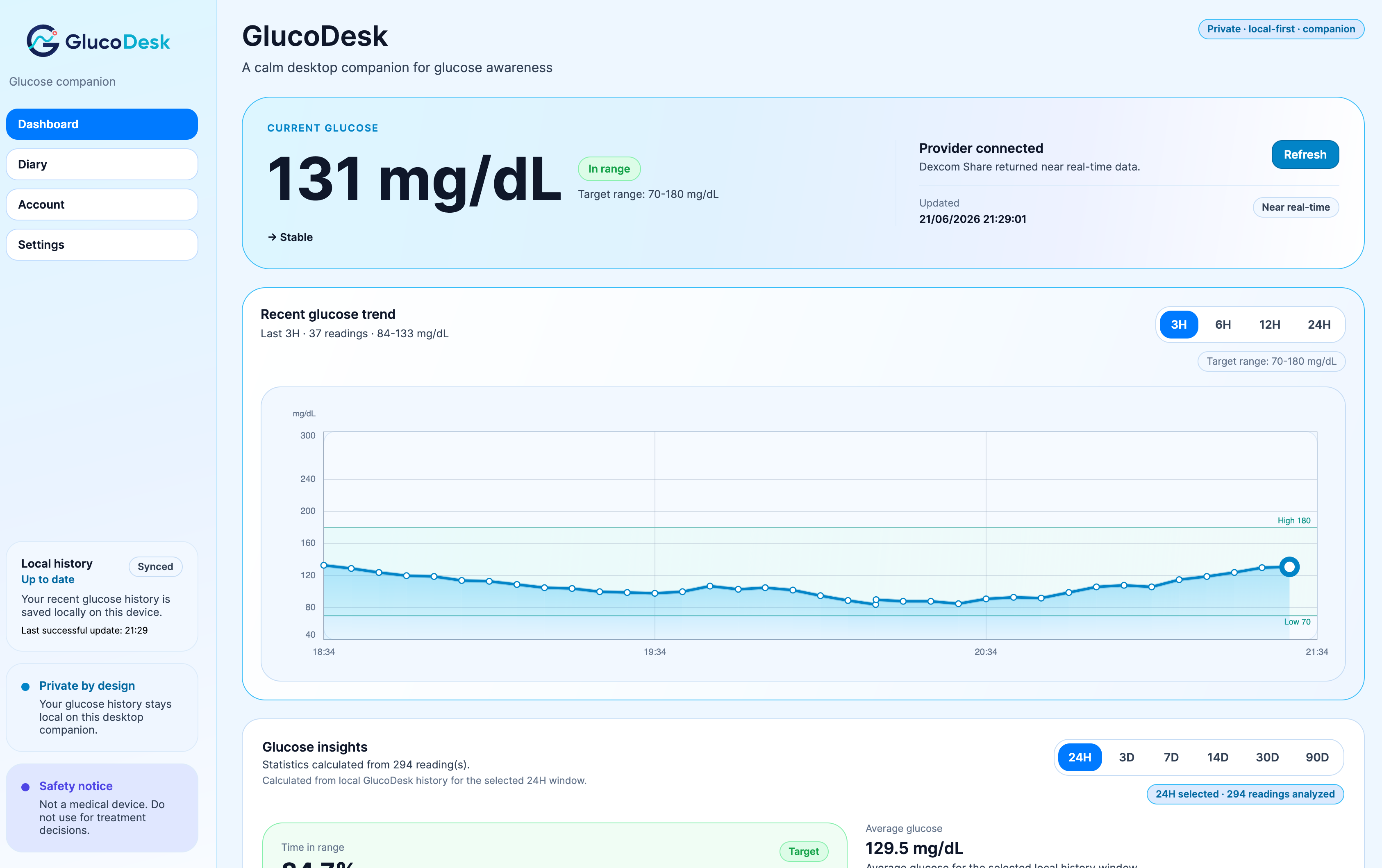Select the 3H trend range

click(x=1179, y=324)
